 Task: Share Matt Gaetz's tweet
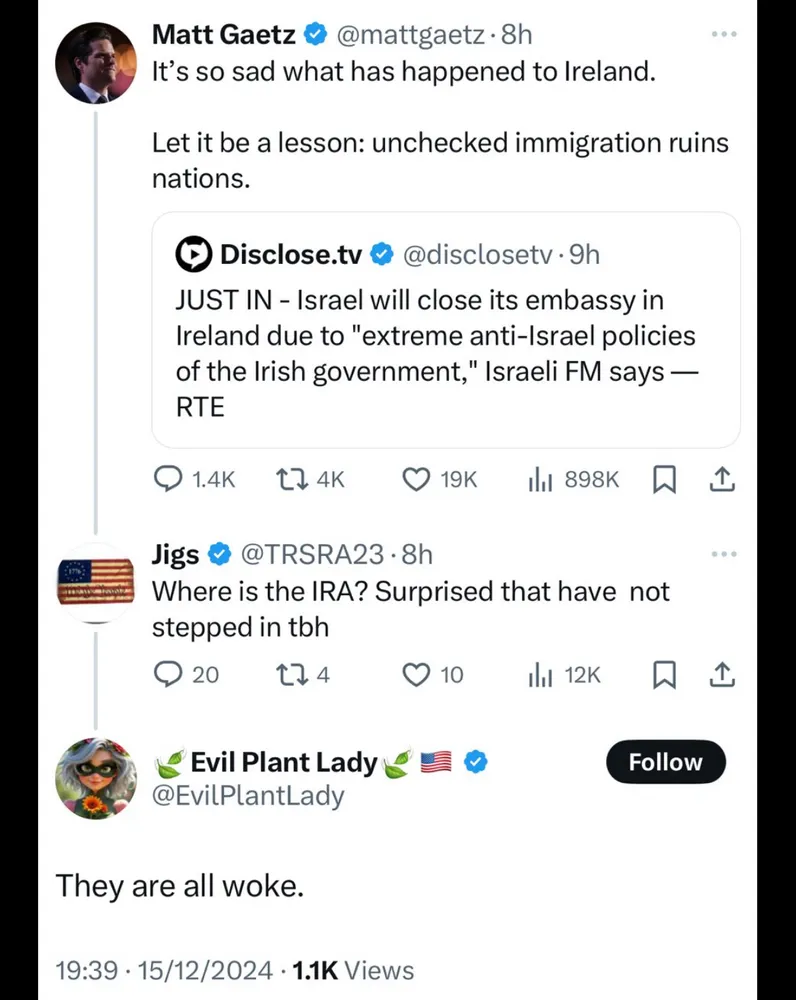[x=722, y=481]
